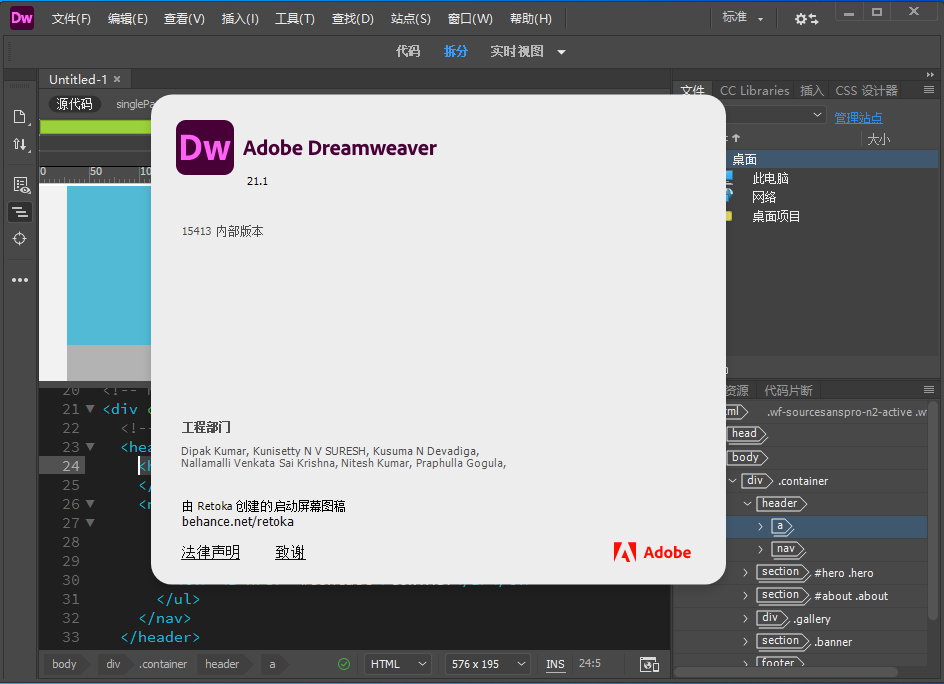Expand the nav node in the DOM tree

click(760, 549)
